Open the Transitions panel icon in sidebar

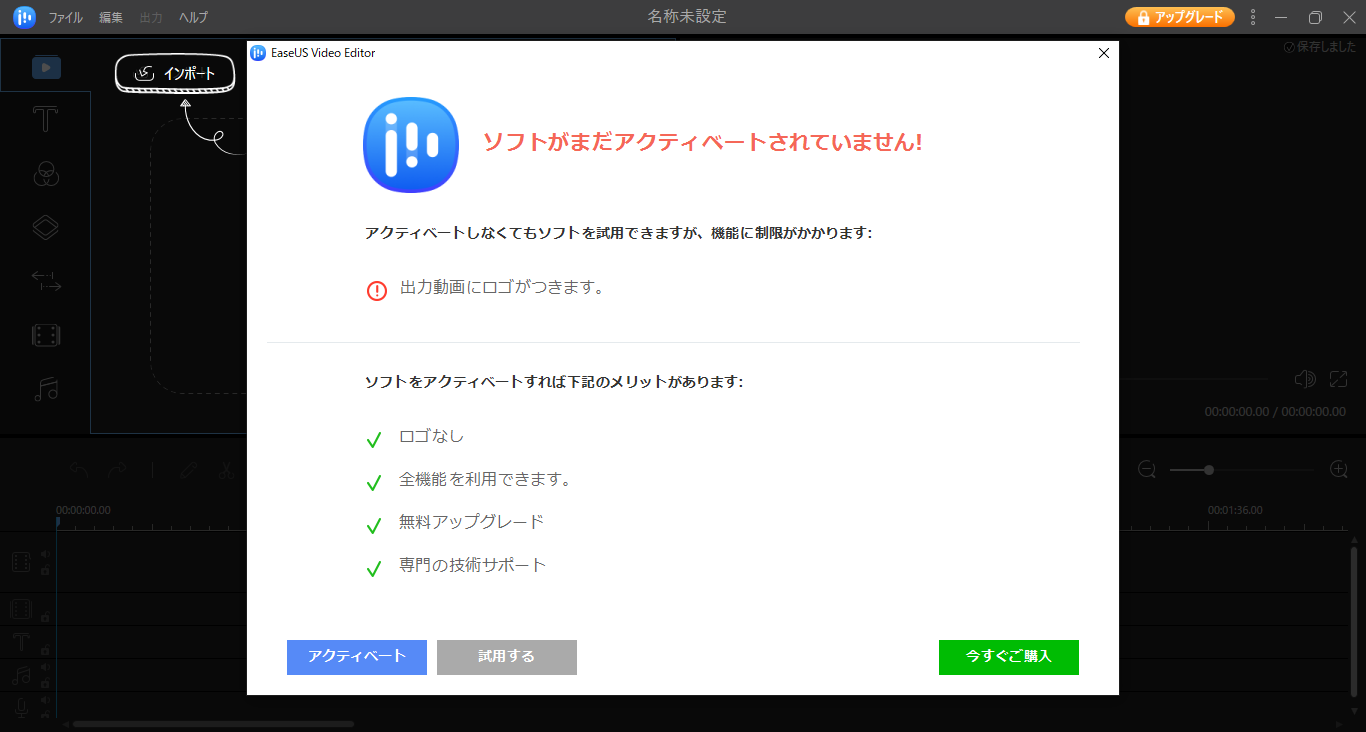46,282
